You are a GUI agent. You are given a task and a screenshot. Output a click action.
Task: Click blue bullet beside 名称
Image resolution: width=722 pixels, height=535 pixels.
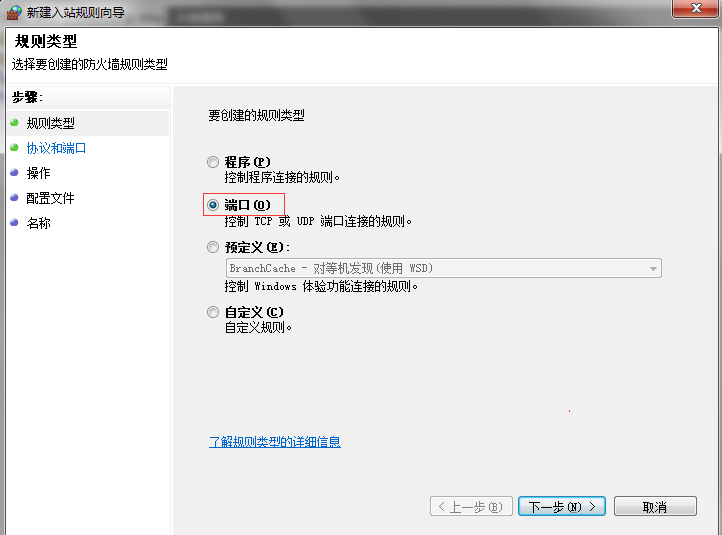[14, 222]
